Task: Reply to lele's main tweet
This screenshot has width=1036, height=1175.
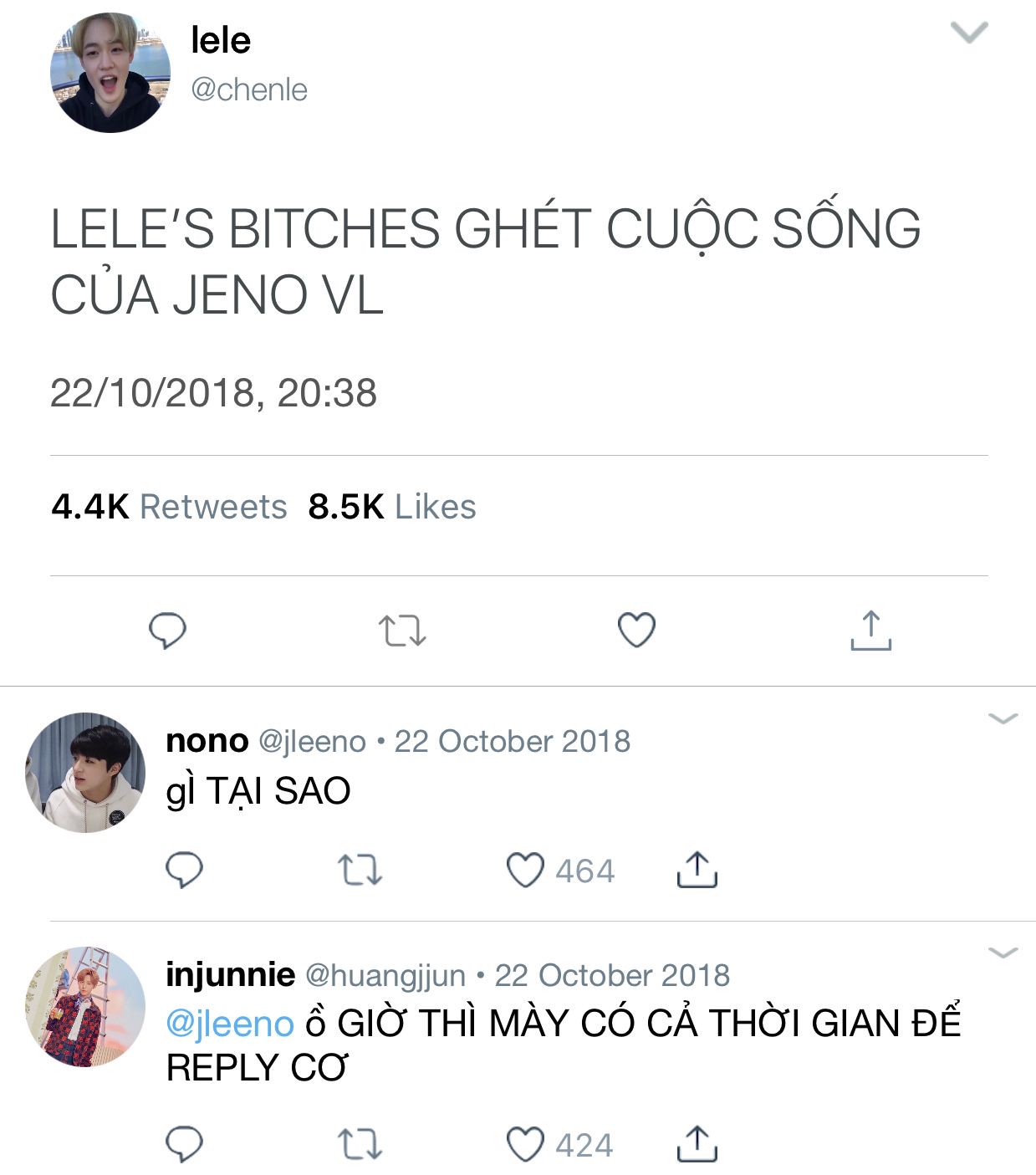Action: [x=167, y=631]
